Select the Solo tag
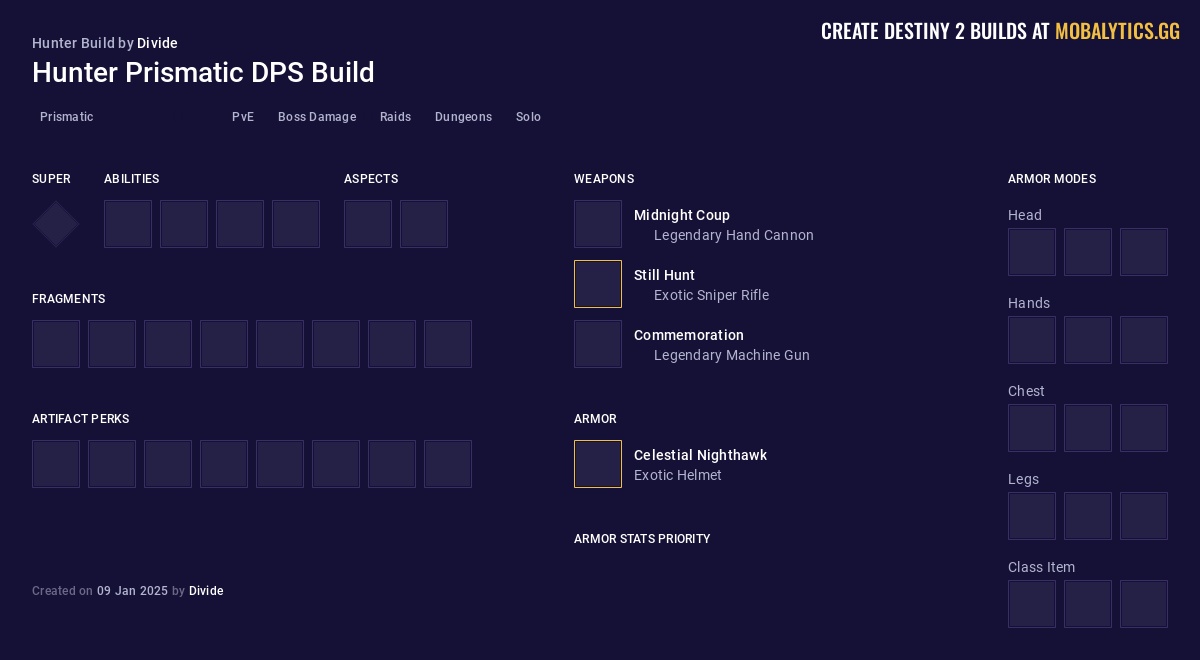Screen dimensions: 1200x660 528,117
